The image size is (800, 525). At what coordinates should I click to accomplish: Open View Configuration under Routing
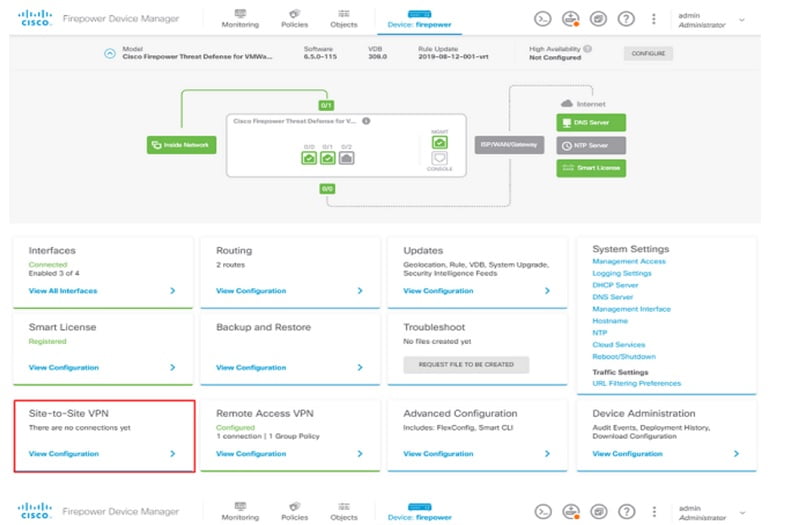point(251,291)
